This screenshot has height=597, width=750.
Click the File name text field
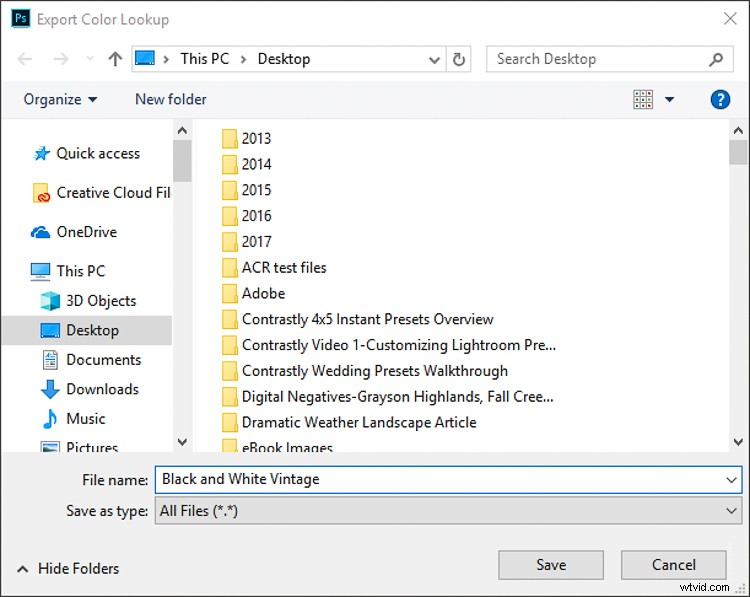tap(440, 480)
